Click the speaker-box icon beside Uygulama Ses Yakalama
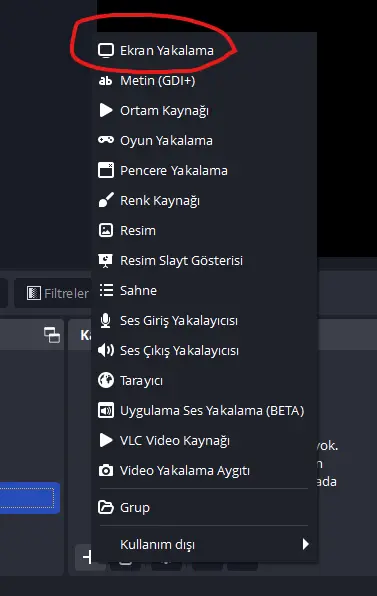377x596 pixels. (x=106, y=411)
